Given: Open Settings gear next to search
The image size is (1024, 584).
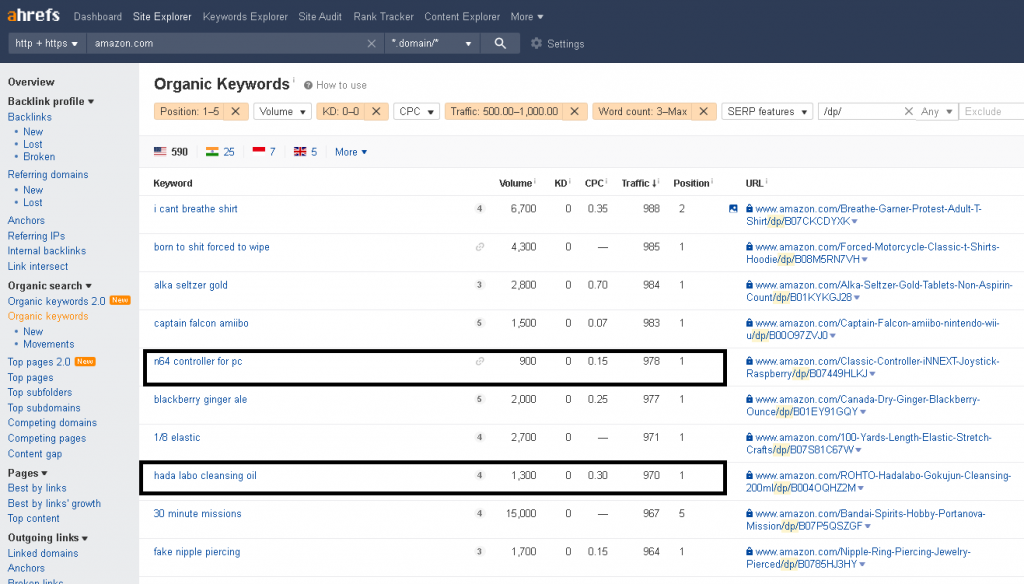Looking at the screenshot, I should [x=557, y=44].
